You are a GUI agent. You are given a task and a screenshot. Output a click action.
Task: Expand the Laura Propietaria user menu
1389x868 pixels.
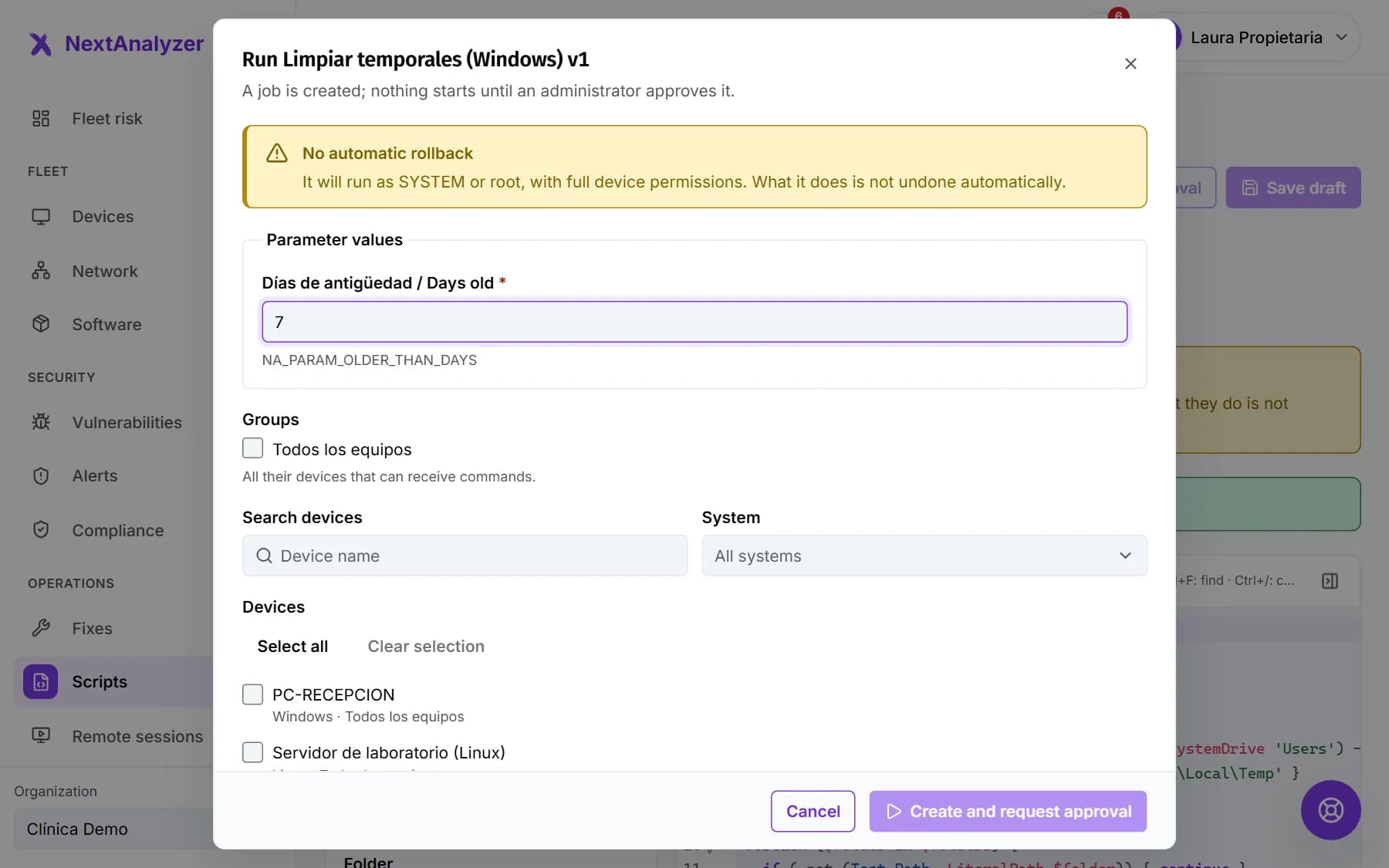1267,37
